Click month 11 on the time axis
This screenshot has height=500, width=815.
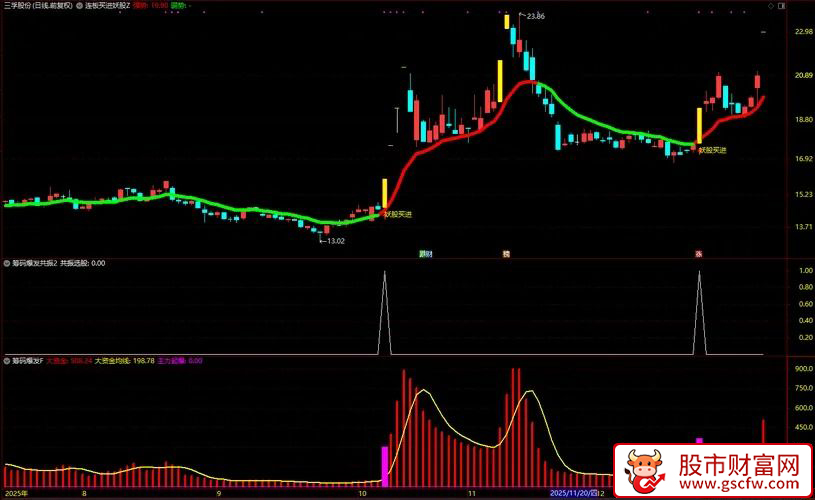(x=471, y=493)
